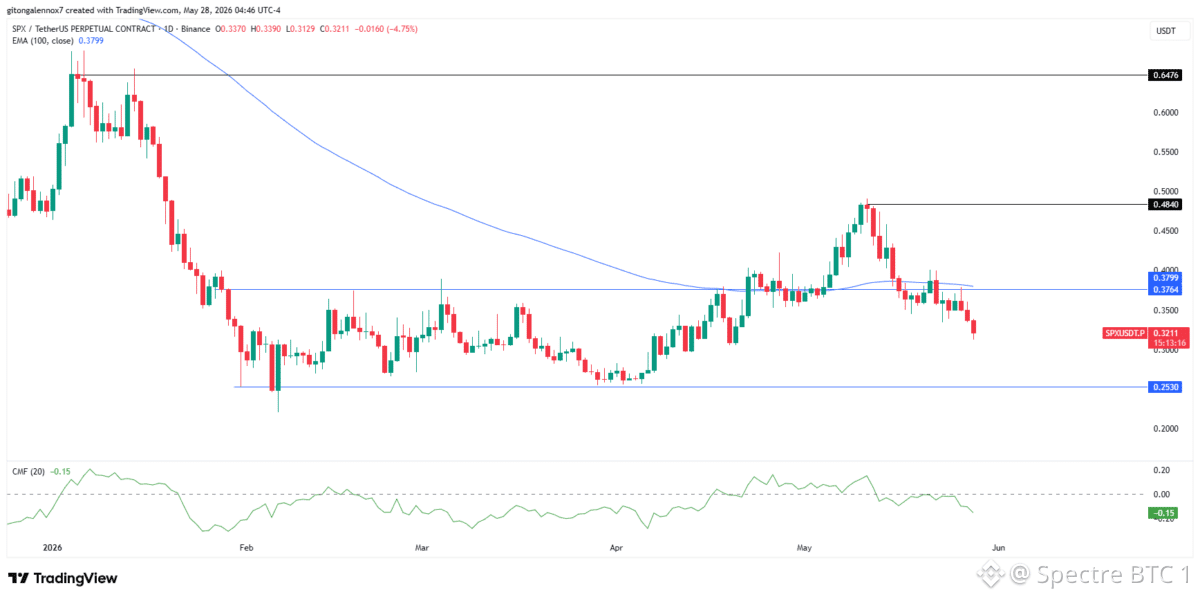Click the May label on the time axis
Screen dimensions: 1200x599
pos(804,547)
